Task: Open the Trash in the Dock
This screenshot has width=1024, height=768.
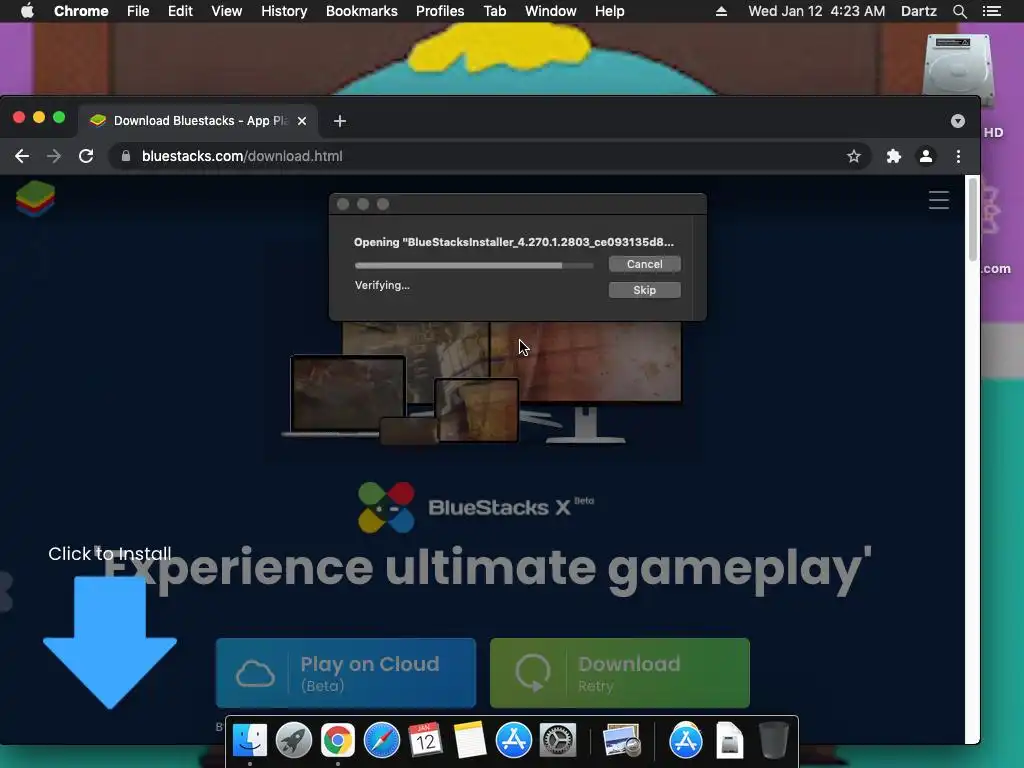Action: pos(774,741)
